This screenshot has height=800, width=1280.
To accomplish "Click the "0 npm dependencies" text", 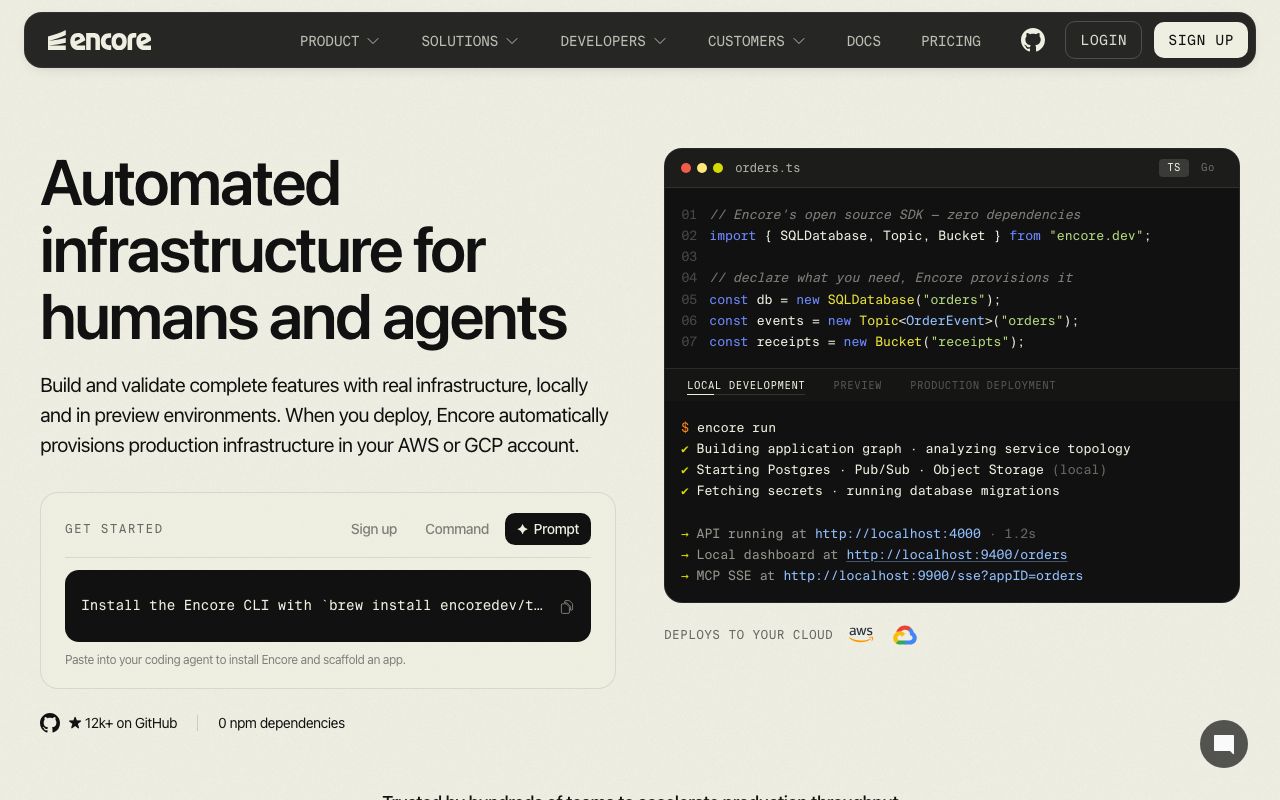I will (x=282, y=723).
